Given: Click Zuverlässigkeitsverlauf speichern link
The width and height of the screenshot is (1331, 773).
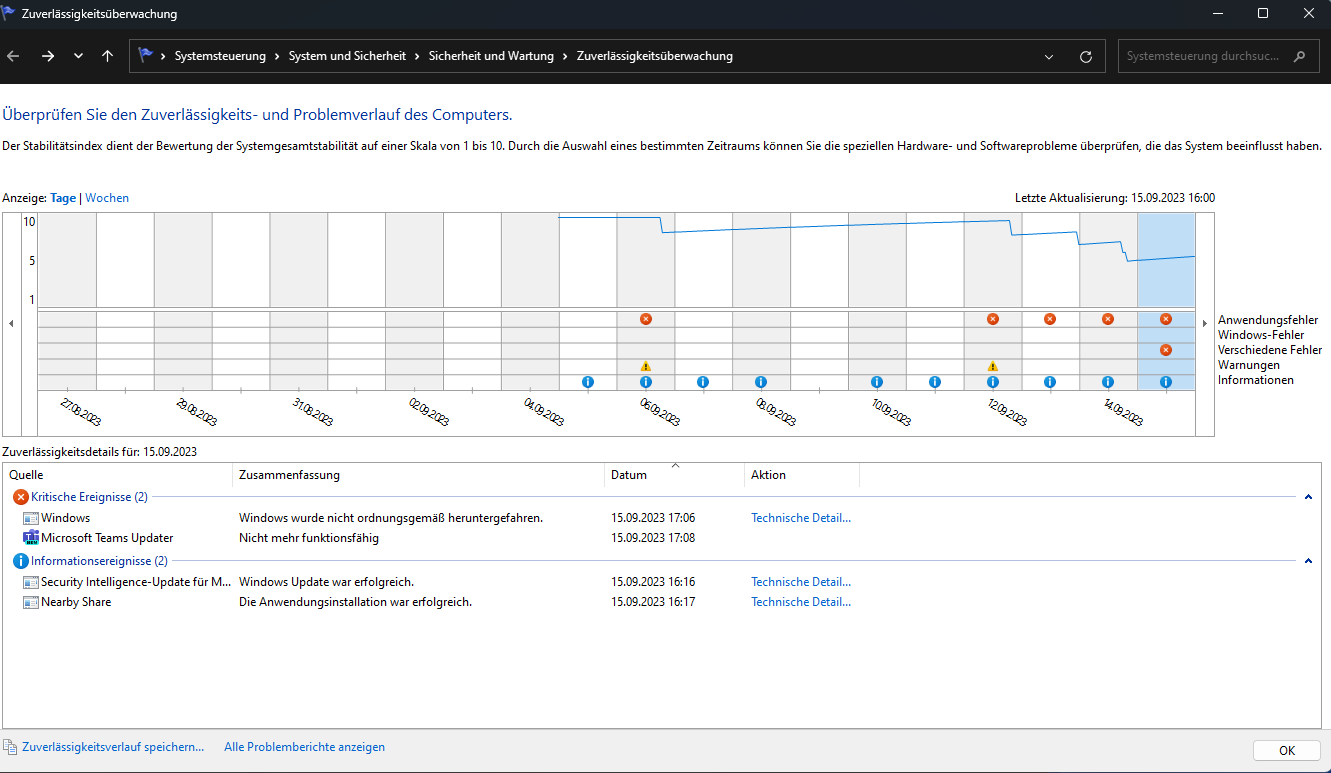Looking at the screenshot, I should pos(113,747).
